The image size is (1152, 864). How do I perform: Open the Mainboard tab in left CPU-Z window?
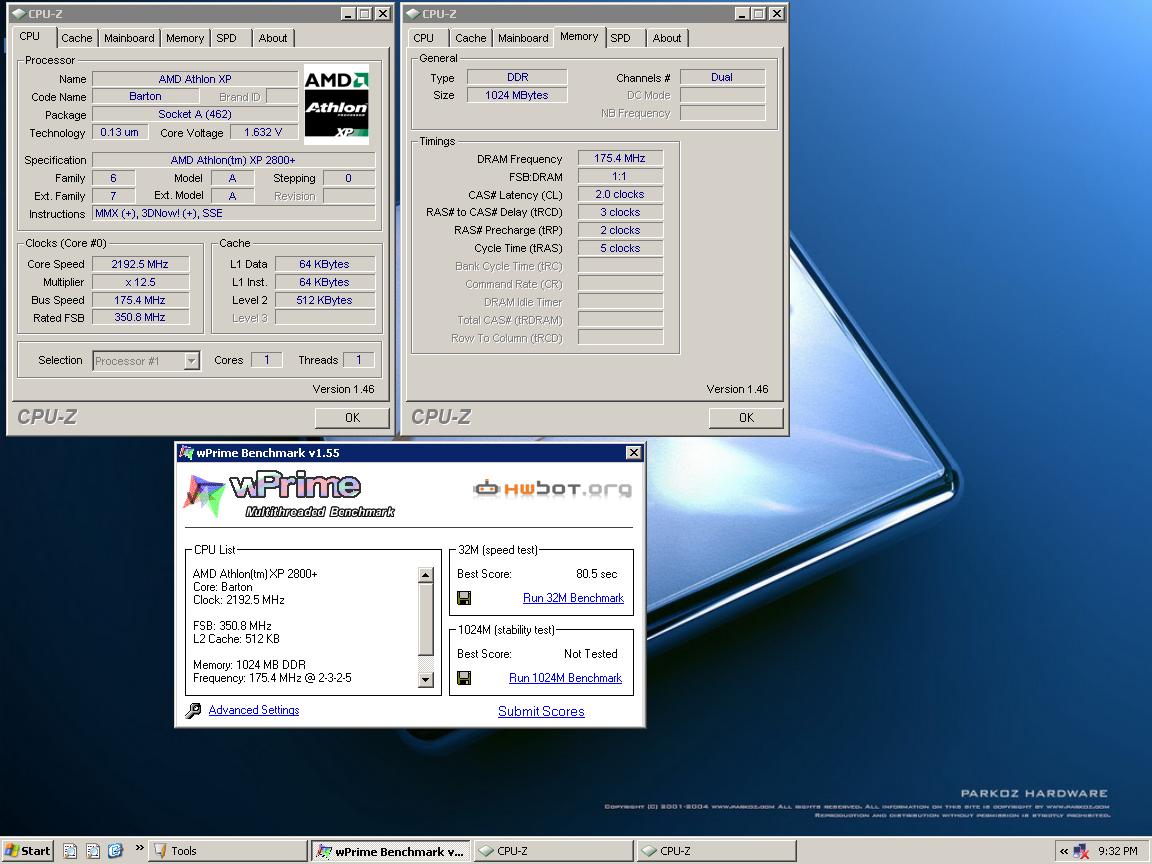(x=129, y=38)
